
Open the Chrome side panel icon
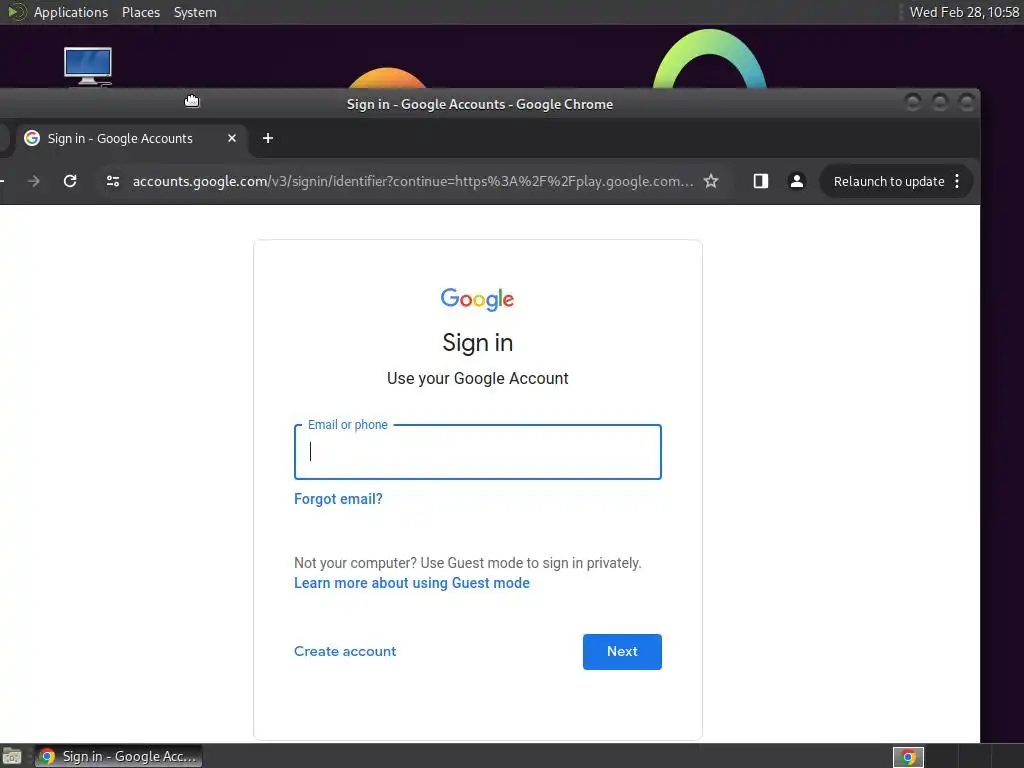coord(760,181)
